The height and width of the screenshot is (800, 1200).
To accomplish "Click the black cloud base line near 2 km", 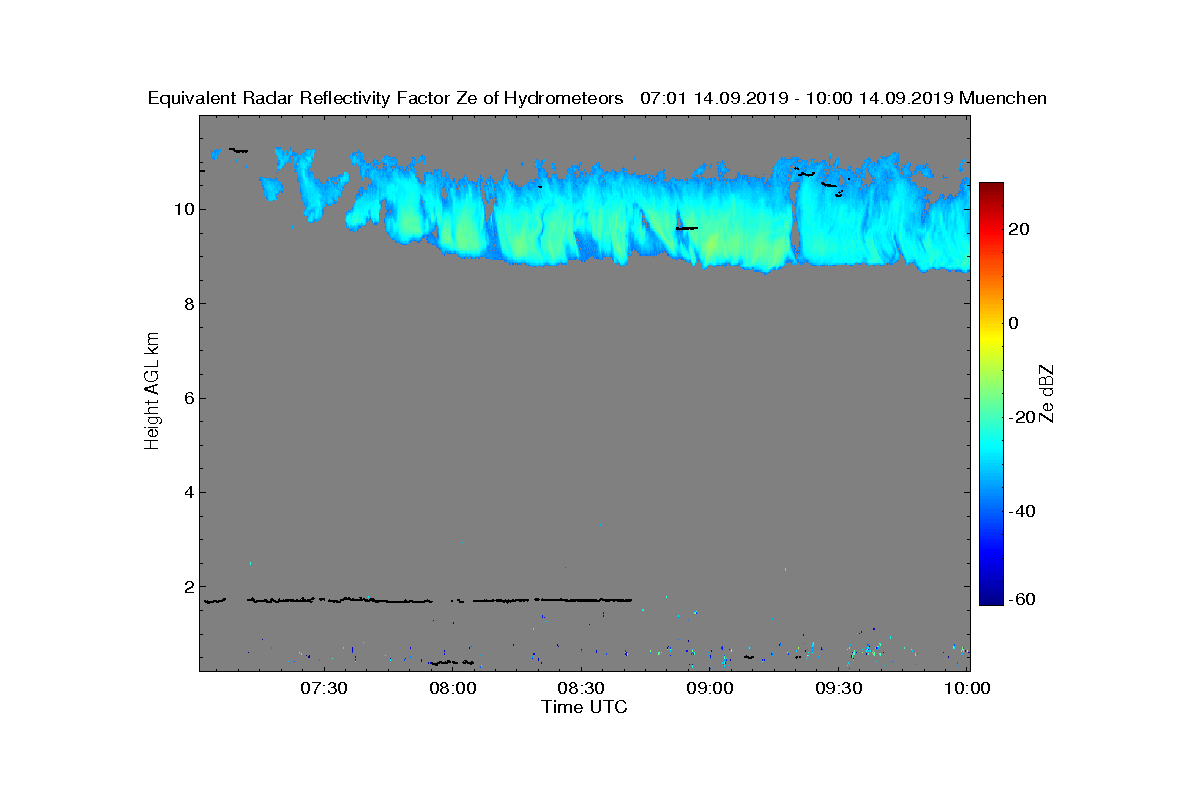I will 418,600.
